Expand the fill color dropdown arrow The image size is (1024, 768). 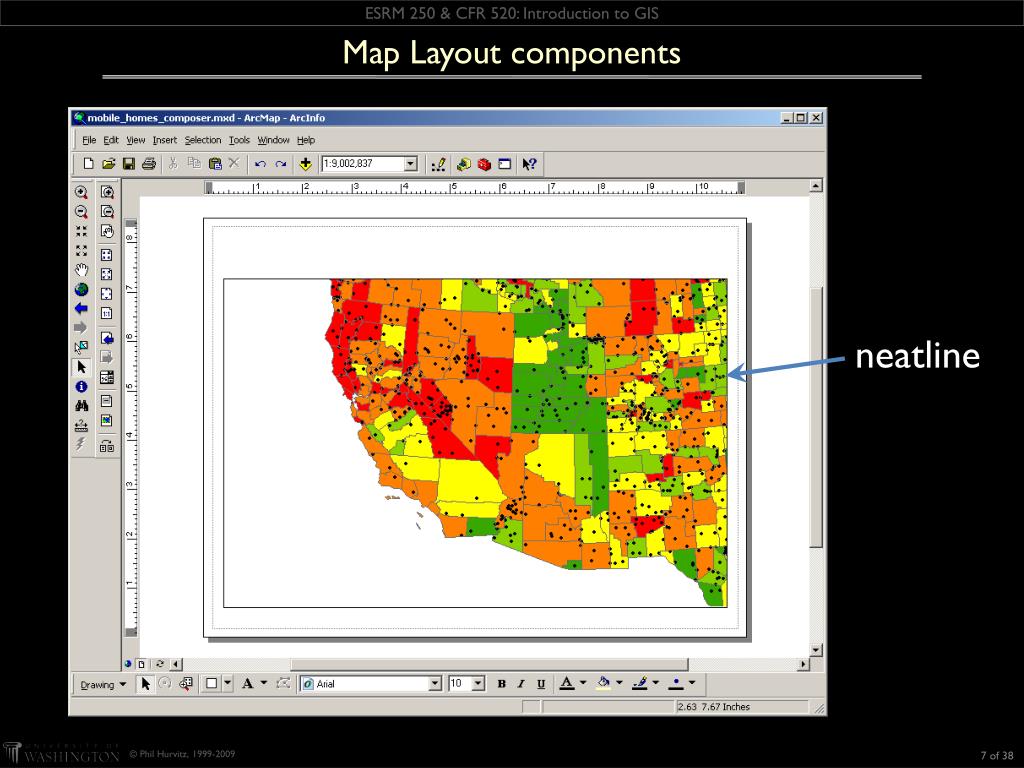pos(619,683)
